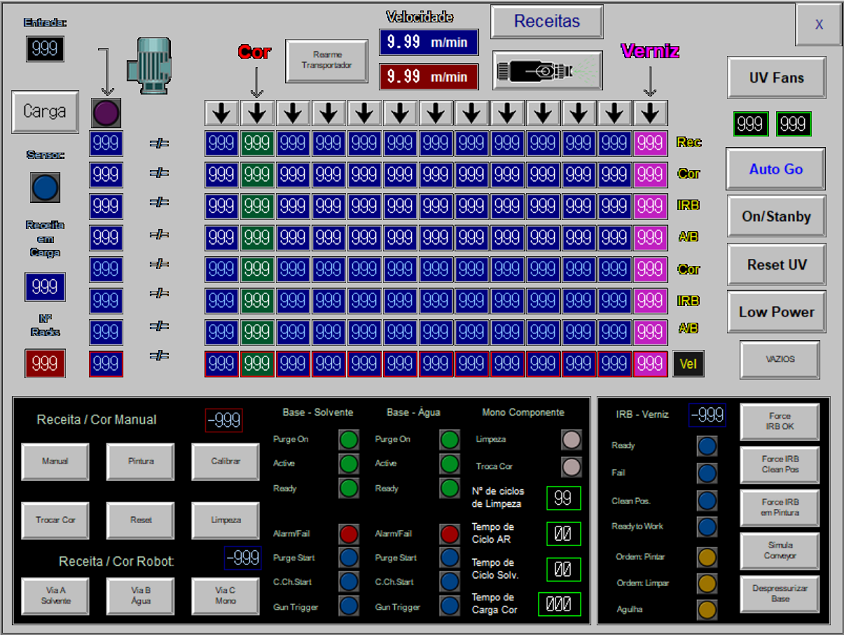Click the red velocity m/min display

point(428,76)
